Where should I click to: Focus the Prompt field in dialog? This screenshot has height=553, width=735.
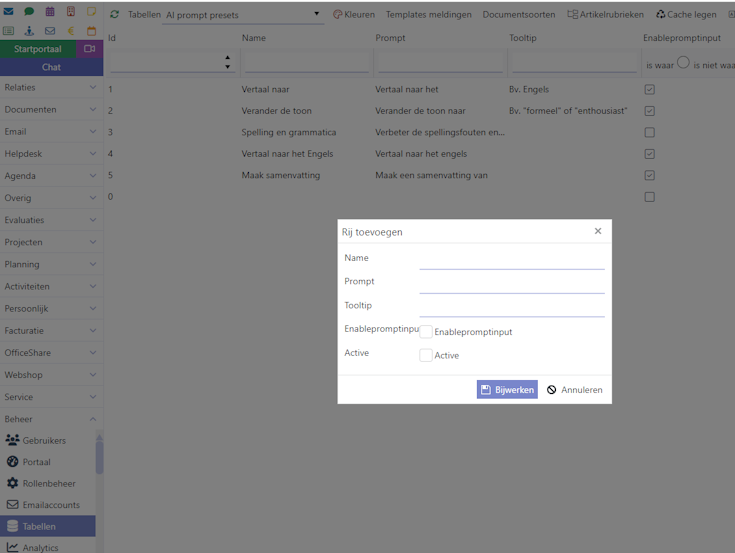pyautogui.click(x=512, y=284)
